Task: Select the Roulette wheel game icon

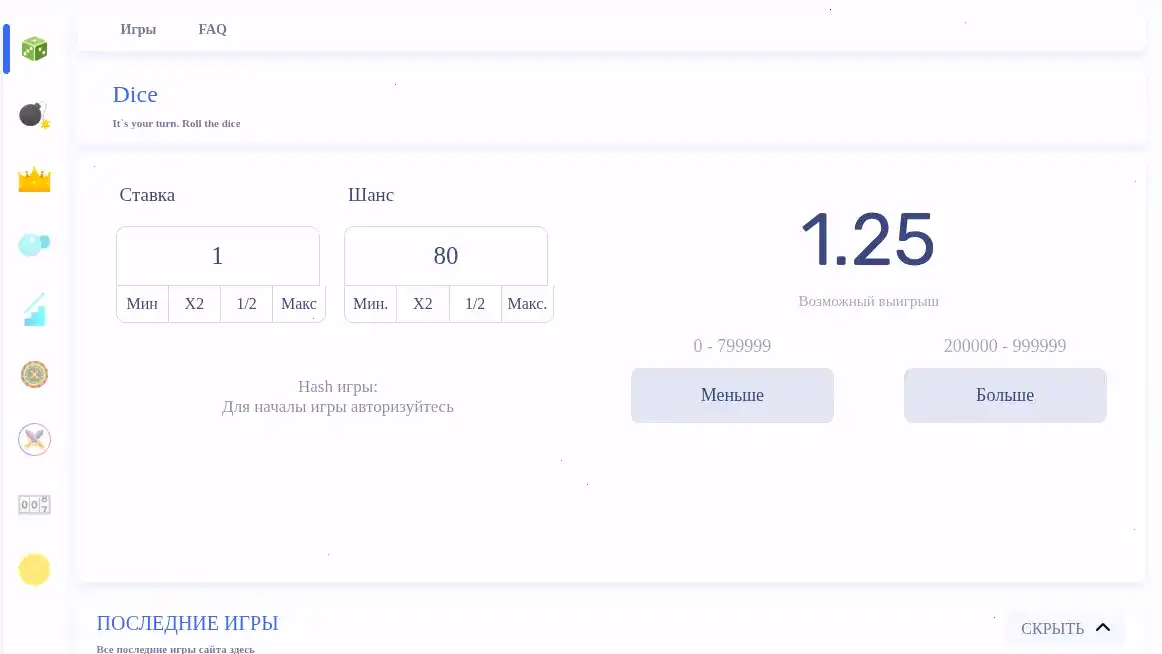Action: click(33, 374)
